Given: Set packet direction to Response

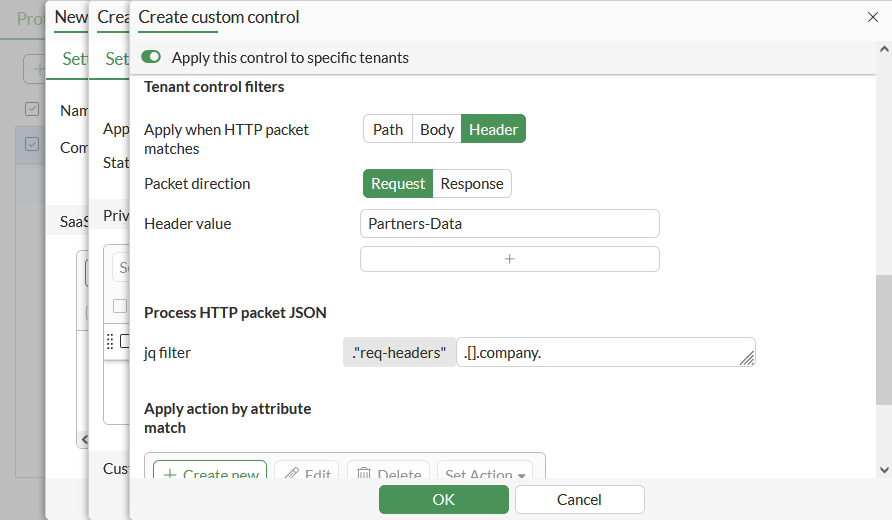Looking at the screenshot, I should (x=472, y=184).
